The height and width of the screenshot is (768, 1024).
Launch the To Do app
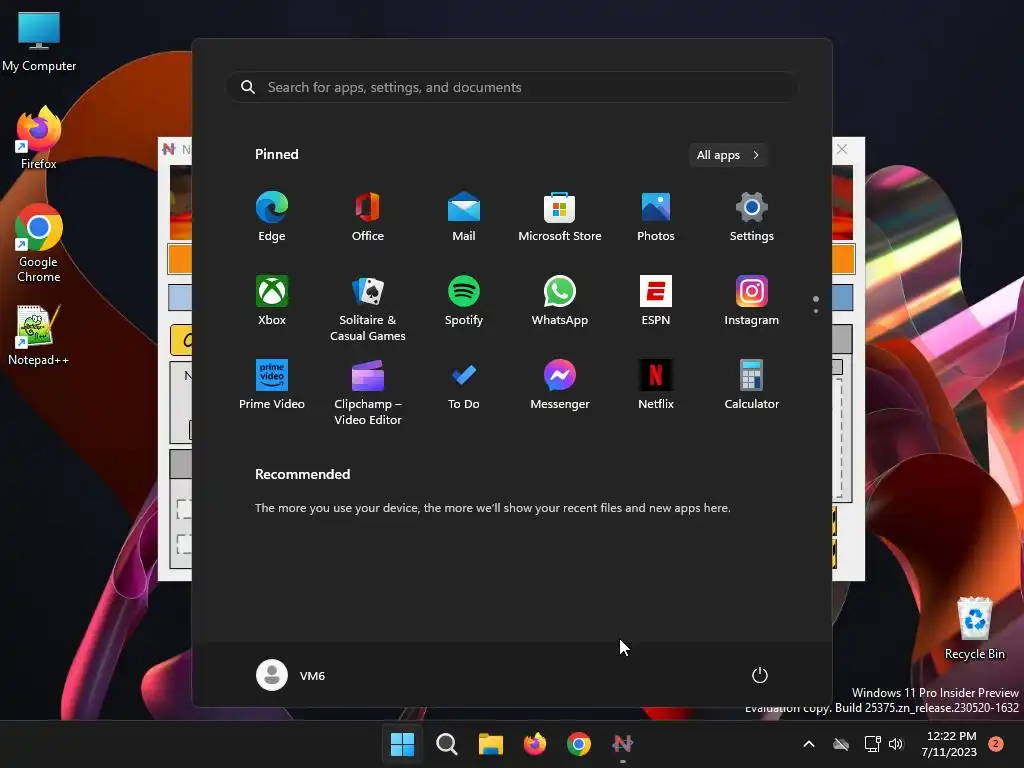[x=464, y=385]
